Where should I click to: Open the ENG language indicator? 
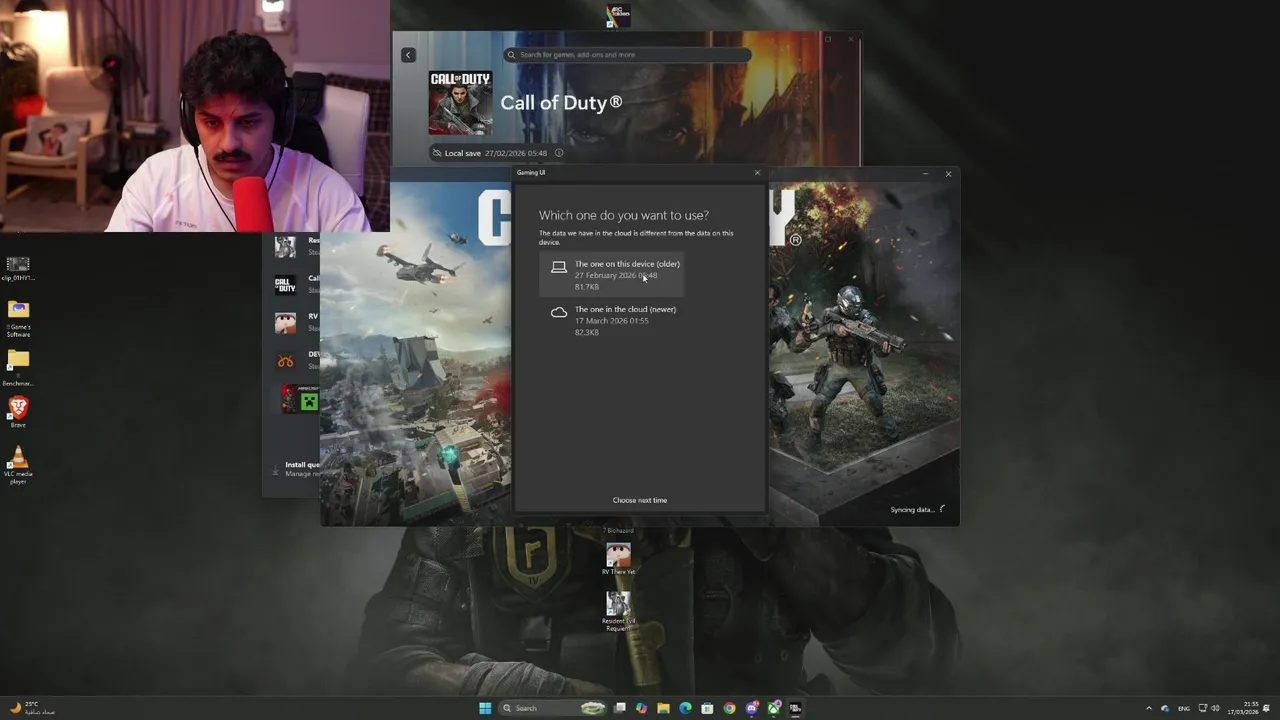pos(1184,708)
